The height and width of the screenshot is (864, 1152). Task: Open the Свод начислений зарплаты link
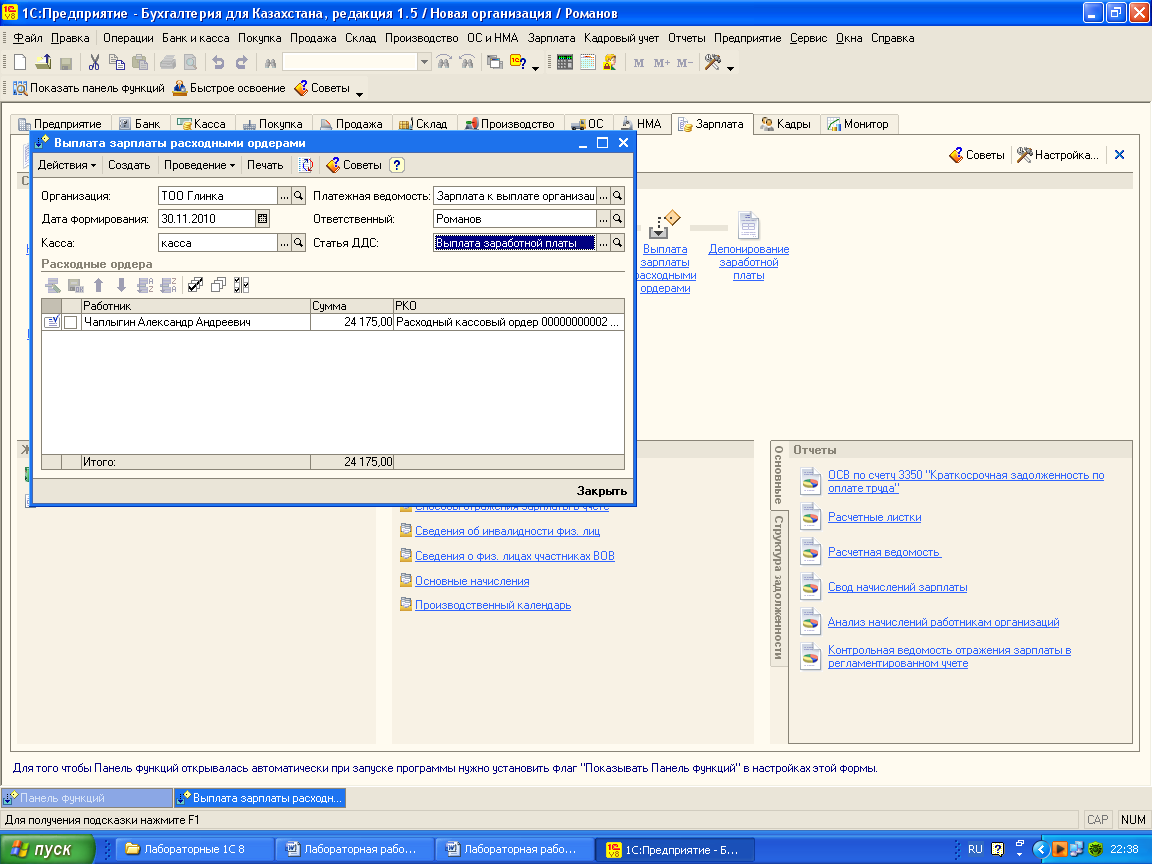click(x=897, y=587)
